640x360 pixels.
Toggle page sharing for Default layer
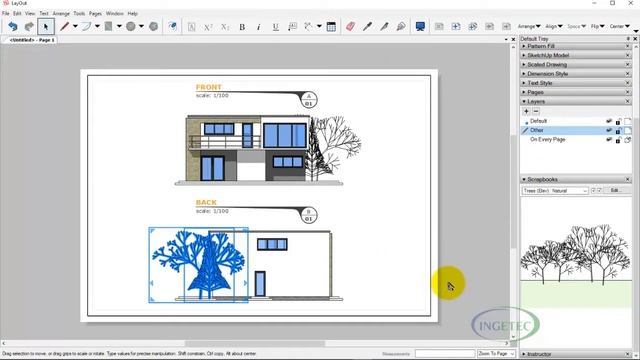coord(627,121)
